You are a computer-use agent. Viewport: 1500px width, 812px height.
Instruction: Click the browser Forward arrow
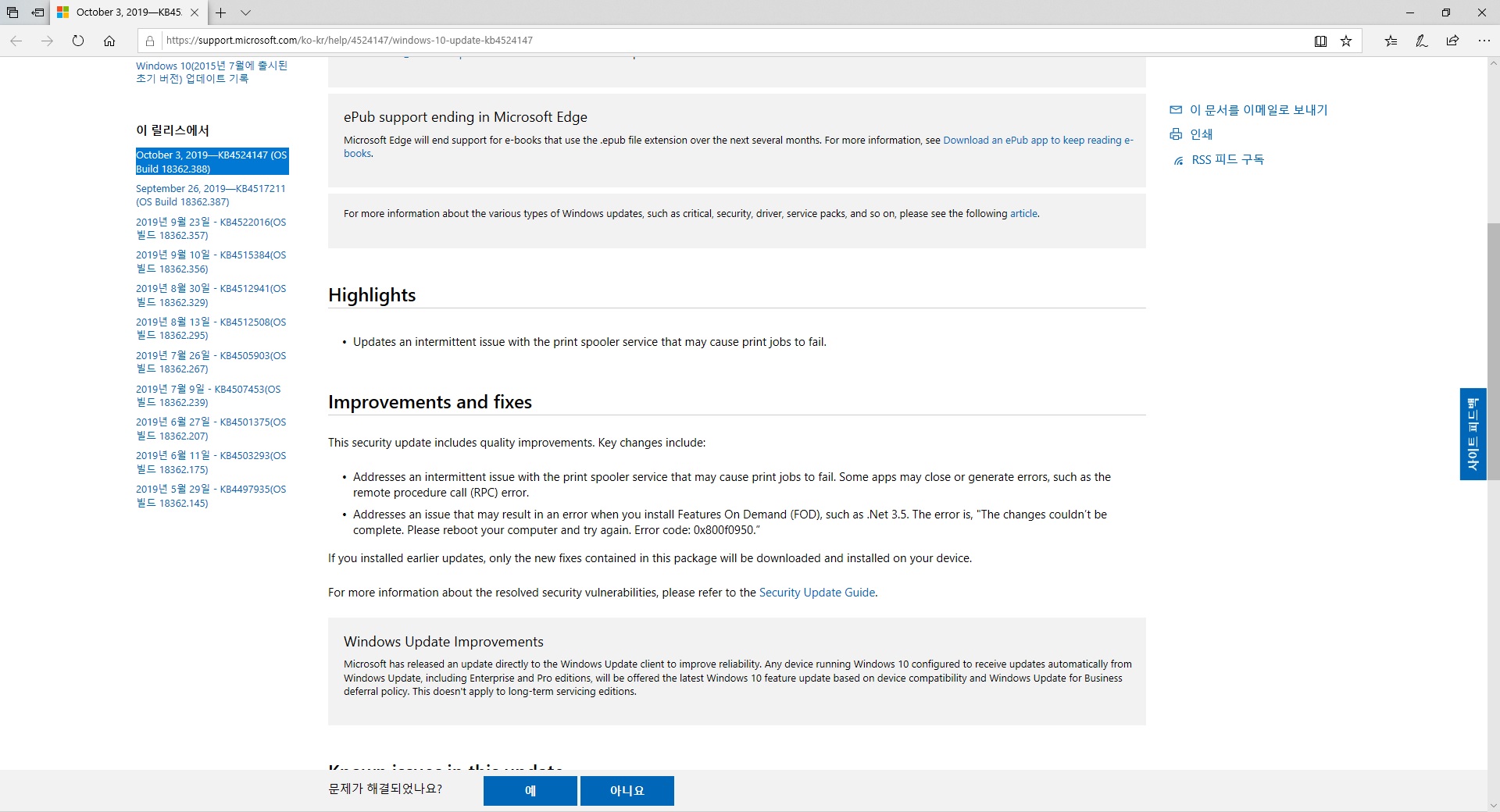pos(47,41)
